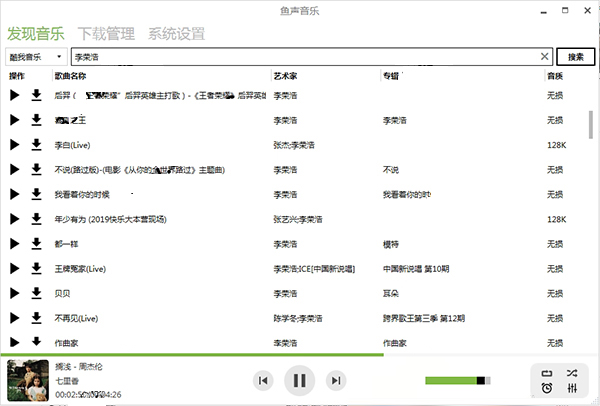Clear the search box text

tap(545, 57)
